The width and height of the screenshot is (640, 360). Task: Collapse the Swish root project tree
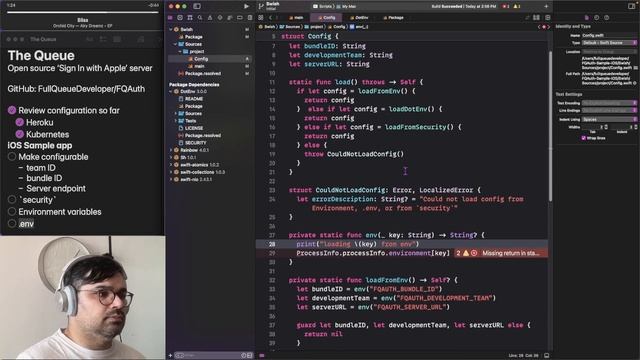(x=171, y=29)
